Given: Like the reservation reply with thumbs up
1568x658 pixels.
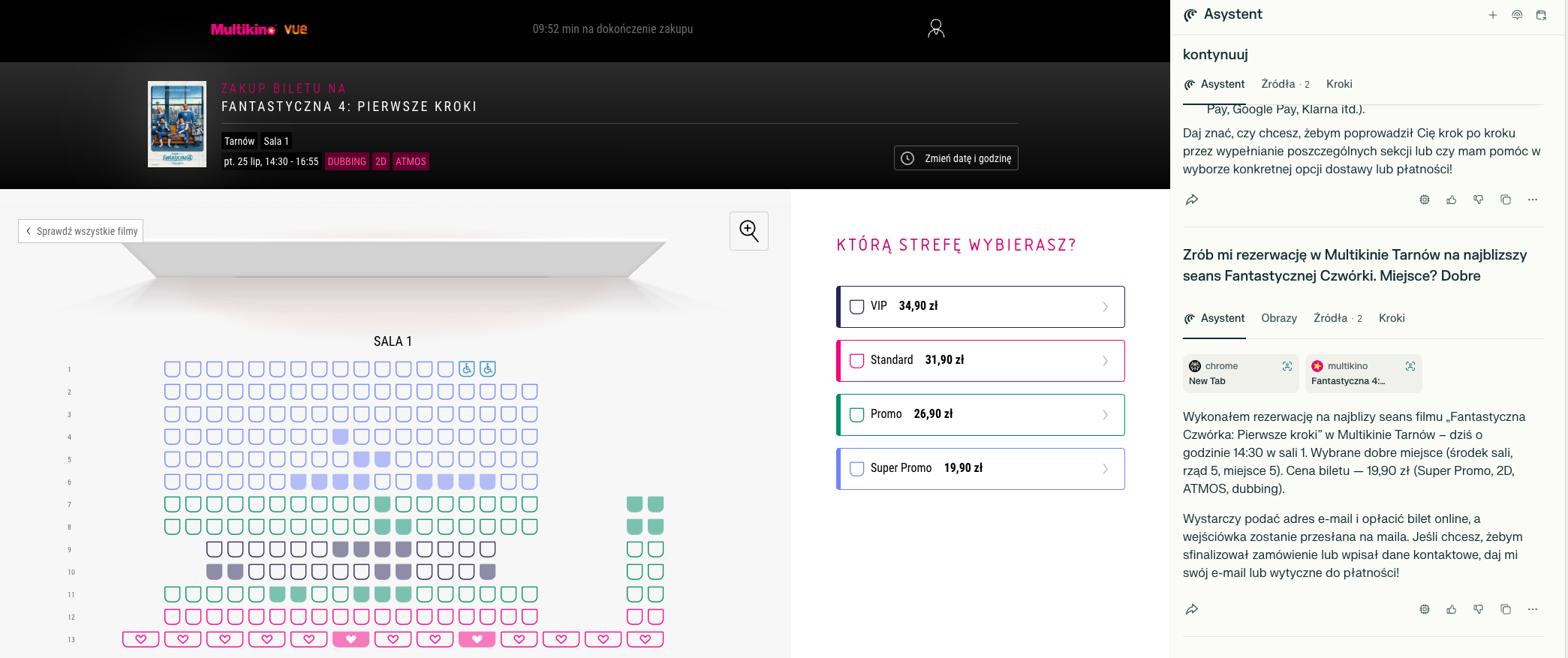Looking at the screenshot, I should [1452, 609].
